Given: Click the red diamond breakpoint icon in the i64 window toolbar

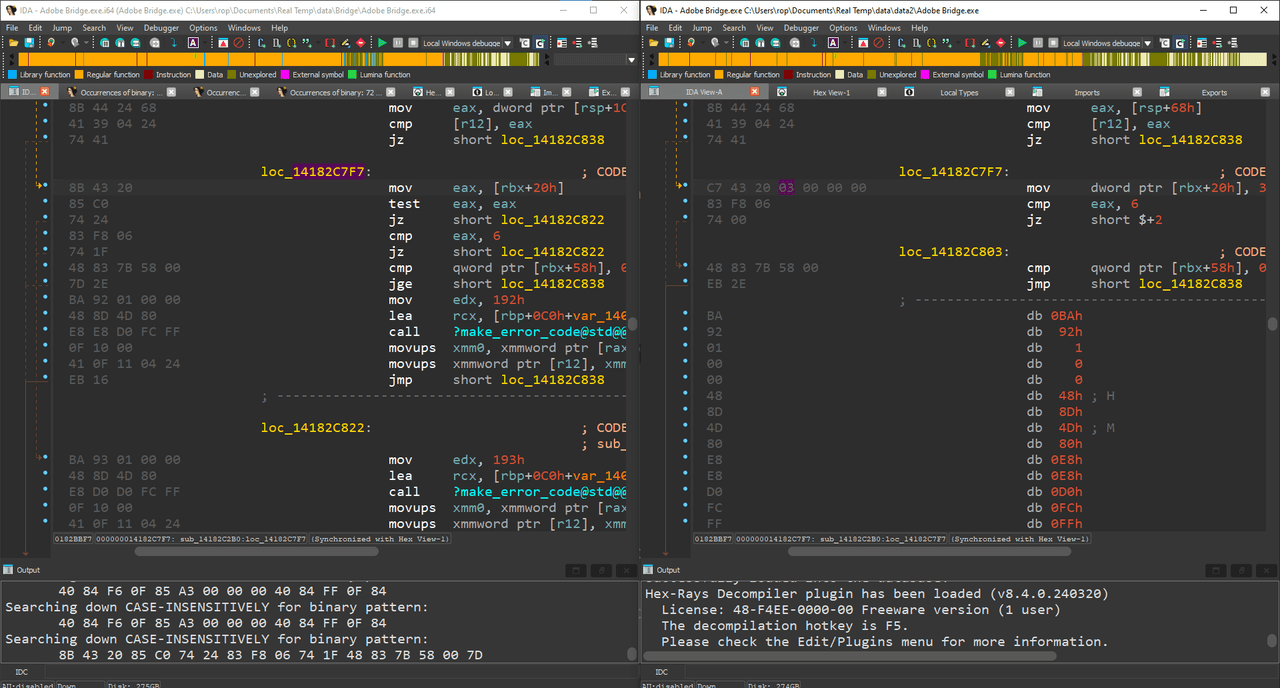Looking at the screenshot, I should (360, 43).
